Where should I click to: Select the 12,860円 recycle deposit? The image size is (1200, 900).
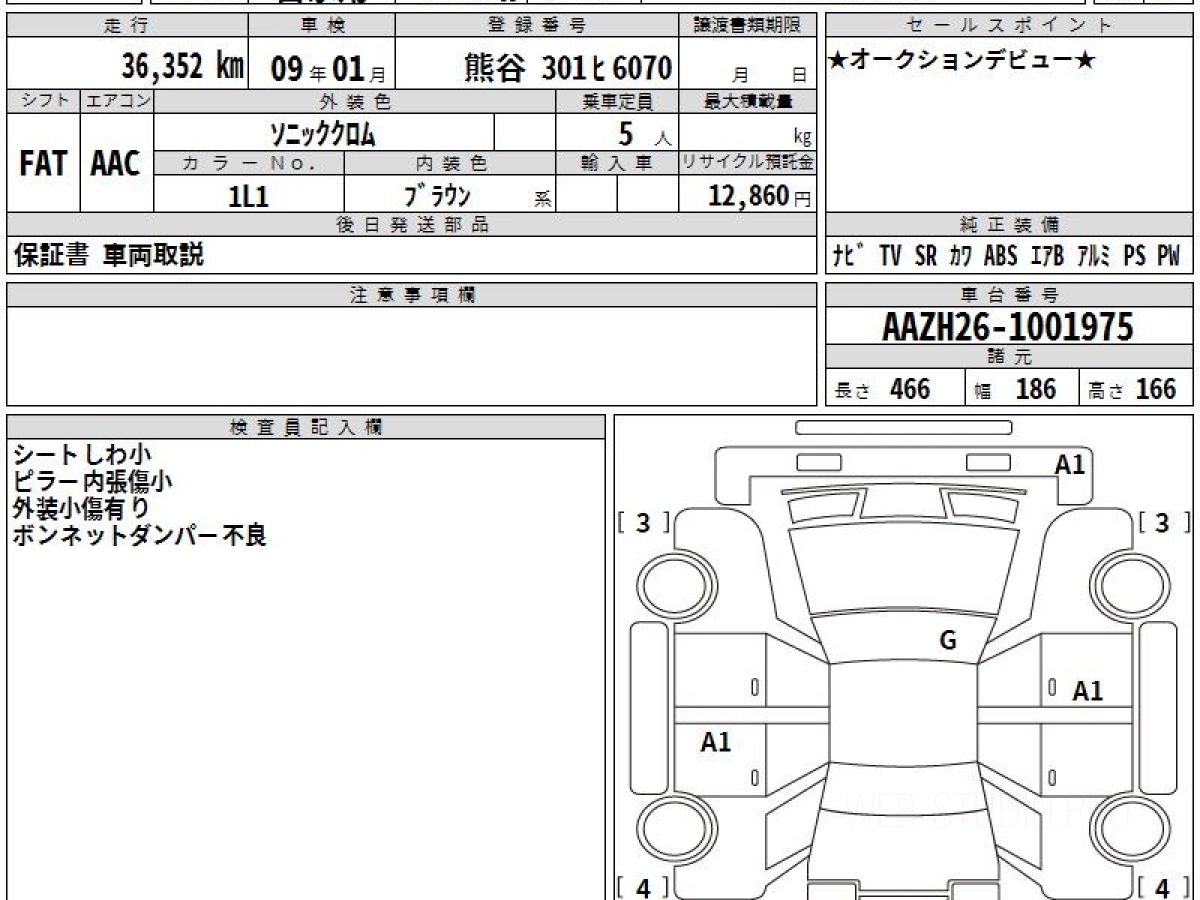[759, 195]
